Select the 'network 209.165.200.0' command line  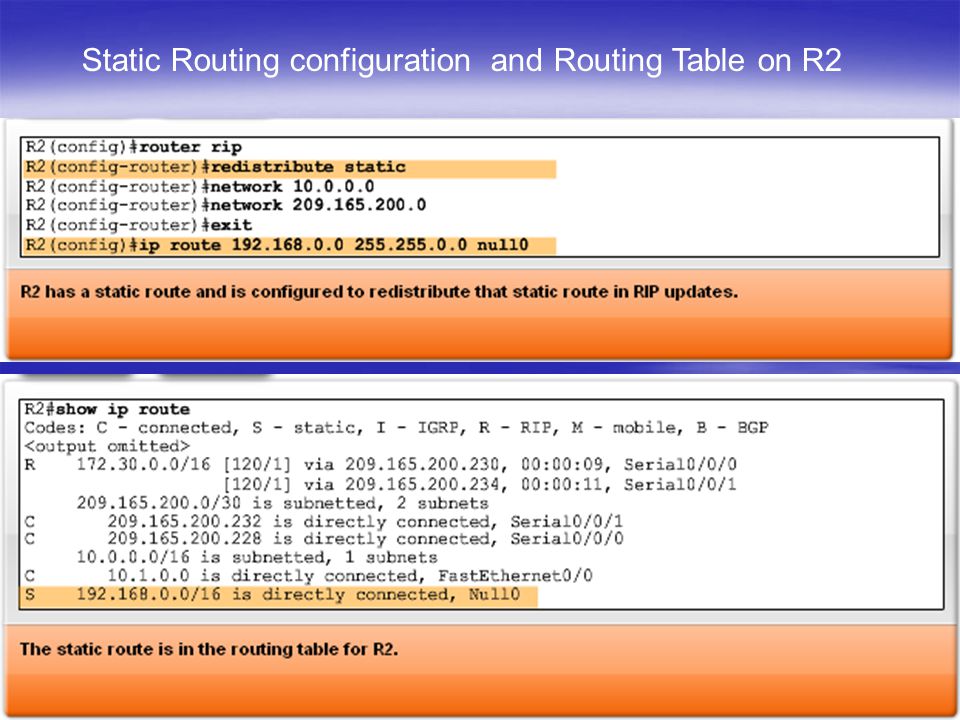[x=225, y=205]
